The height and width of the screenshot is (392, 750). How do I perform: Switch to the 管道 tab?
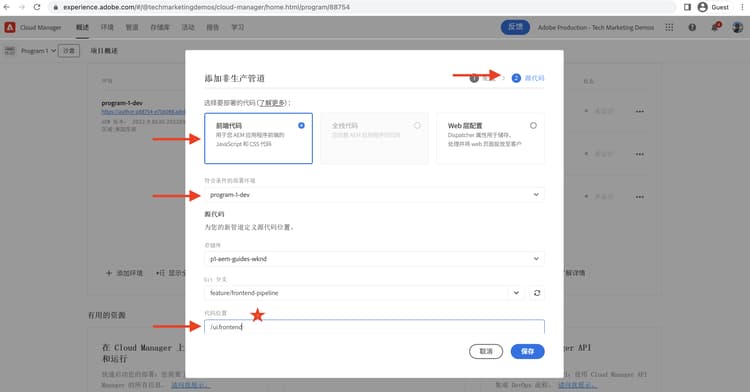132,27
